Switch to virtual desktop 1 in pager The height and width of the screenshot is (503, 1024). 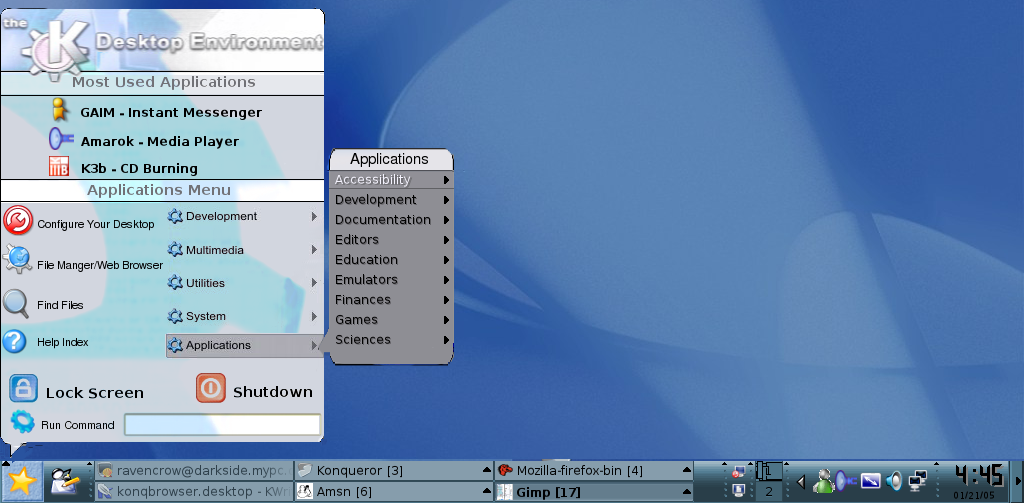(x=769, y=470)
